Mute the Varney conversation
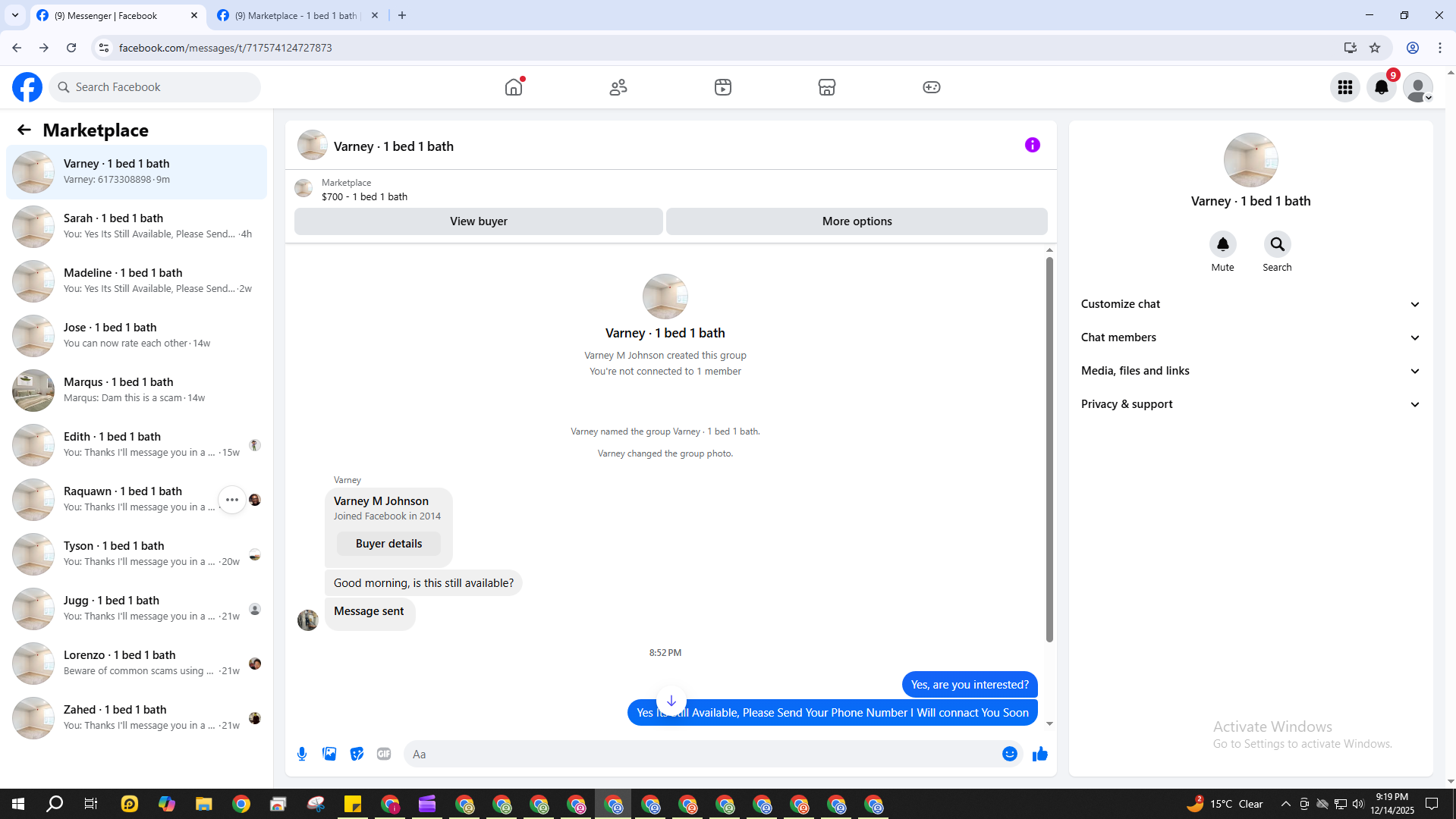Image resolution: width=1456 pixels, height=819 pixels. [1223, 244]
